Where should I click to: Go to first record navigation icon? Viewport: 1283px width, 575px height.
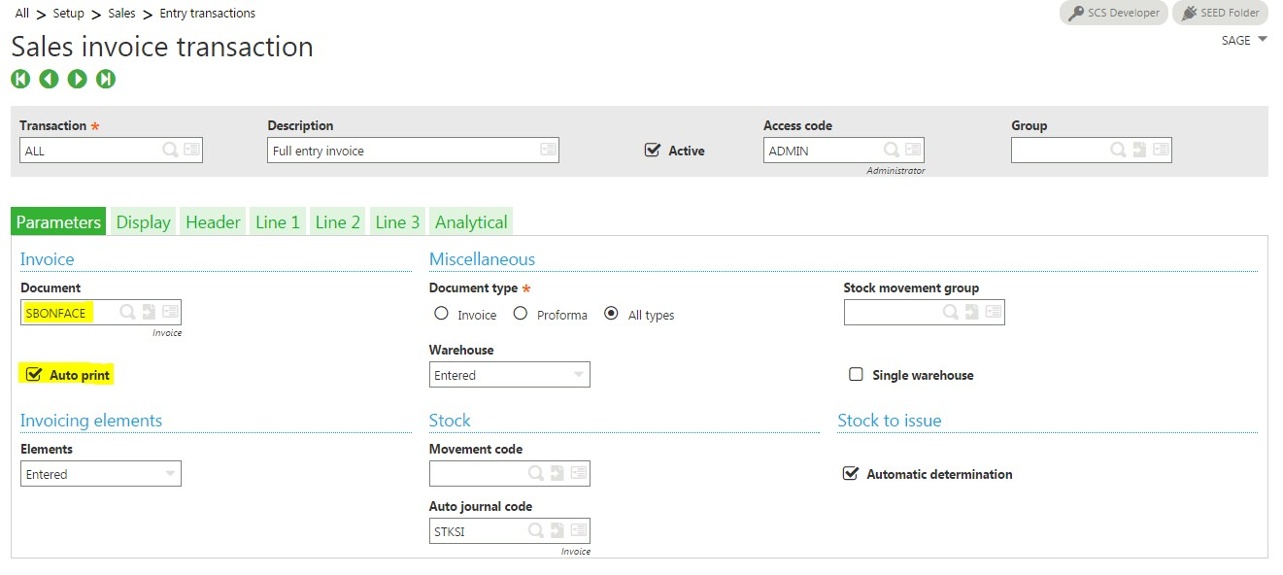tap(21, 79)
